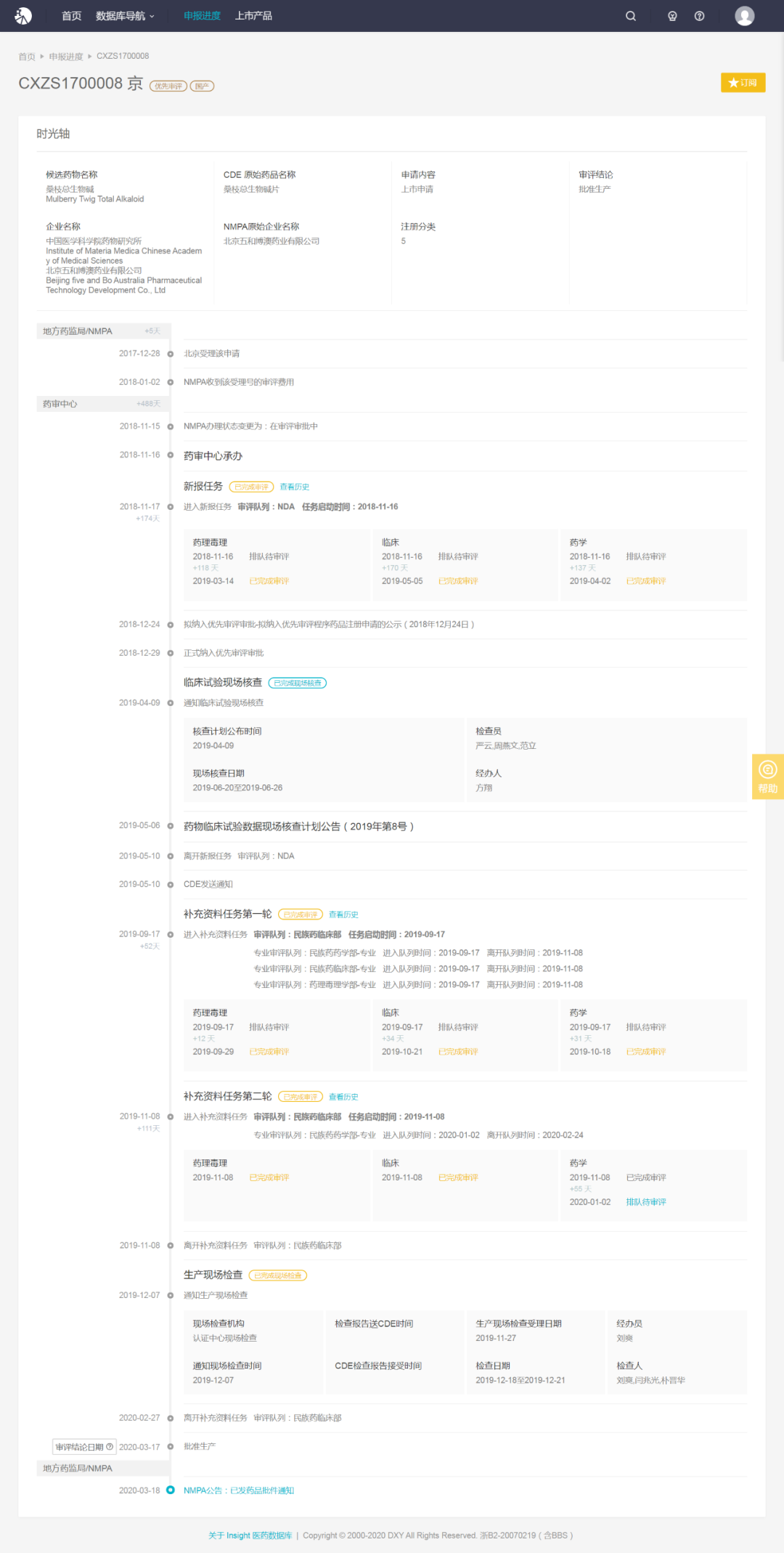This screenshot has height=1553, width=784.
Task: Click the 申报进度 breadcrumb link
Action: pyautogui.click(x=66, y=57)
